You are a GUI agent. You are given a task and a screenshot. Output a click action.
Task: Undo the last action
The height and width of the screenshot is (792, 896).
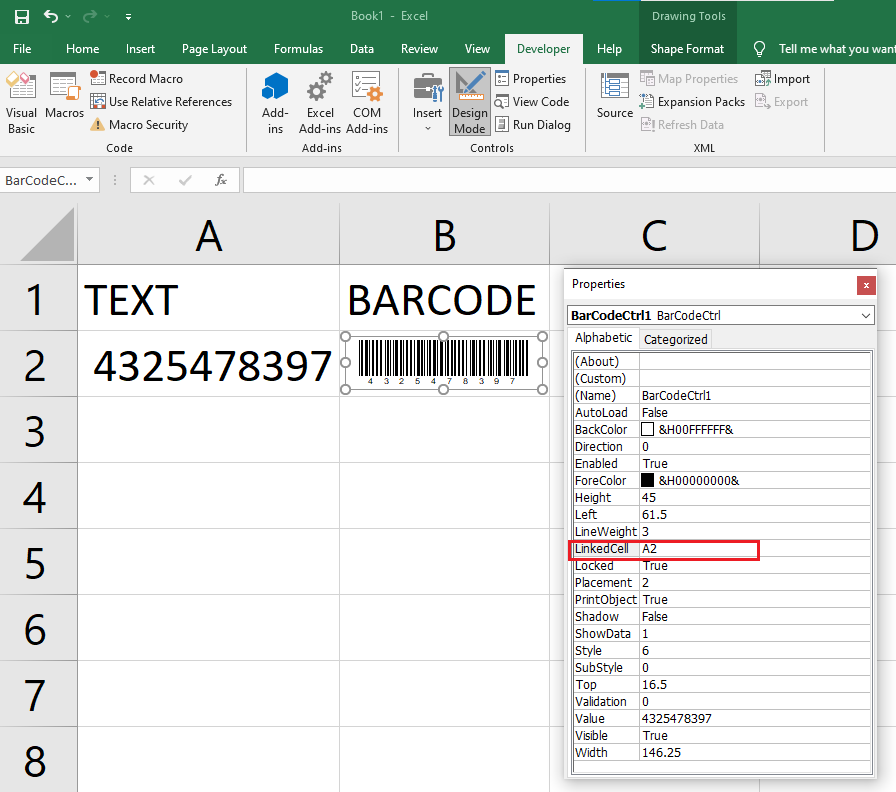tap(51, 17)
